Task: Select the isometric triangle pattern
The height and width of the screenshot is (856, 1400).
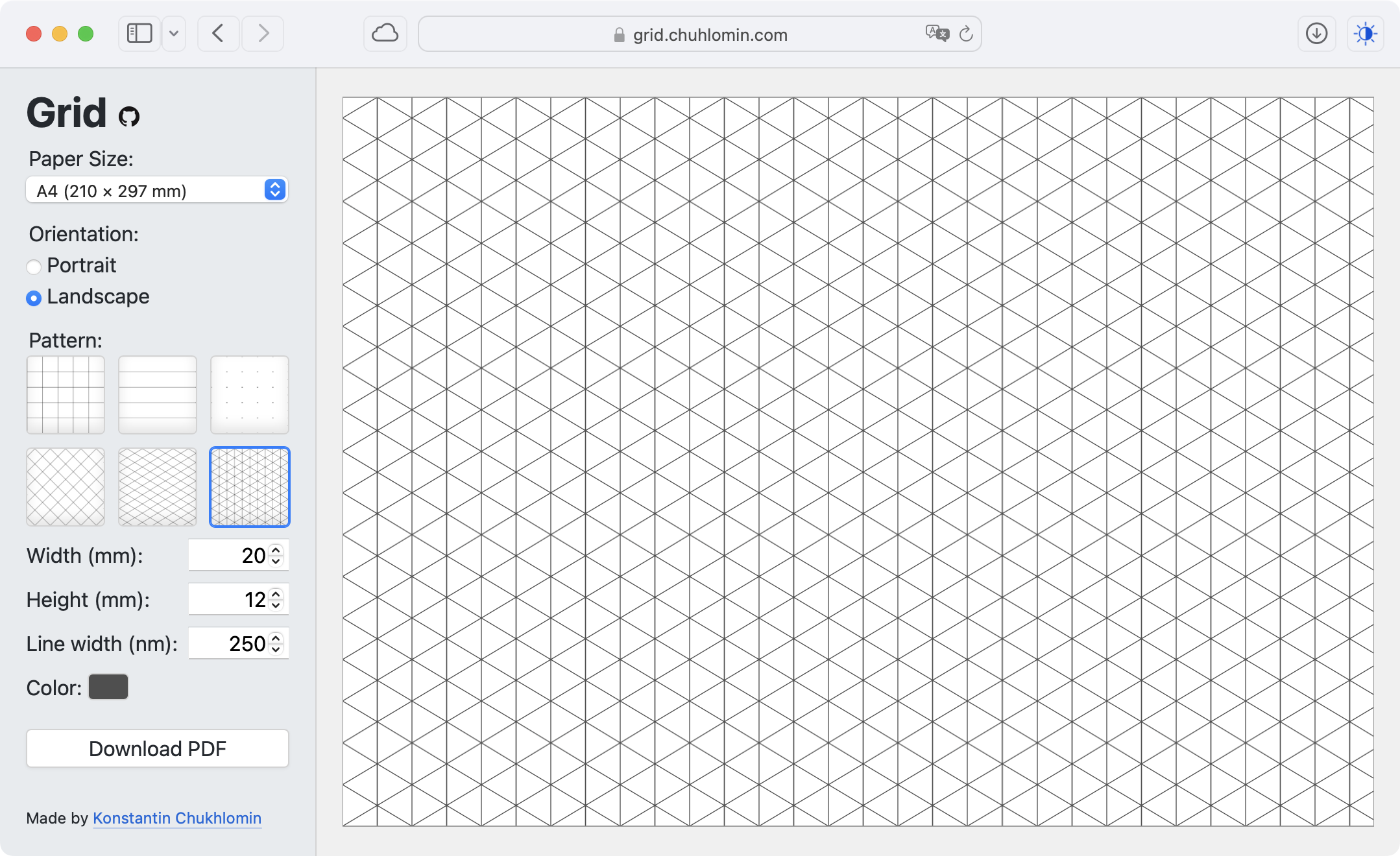Action: 249,487
